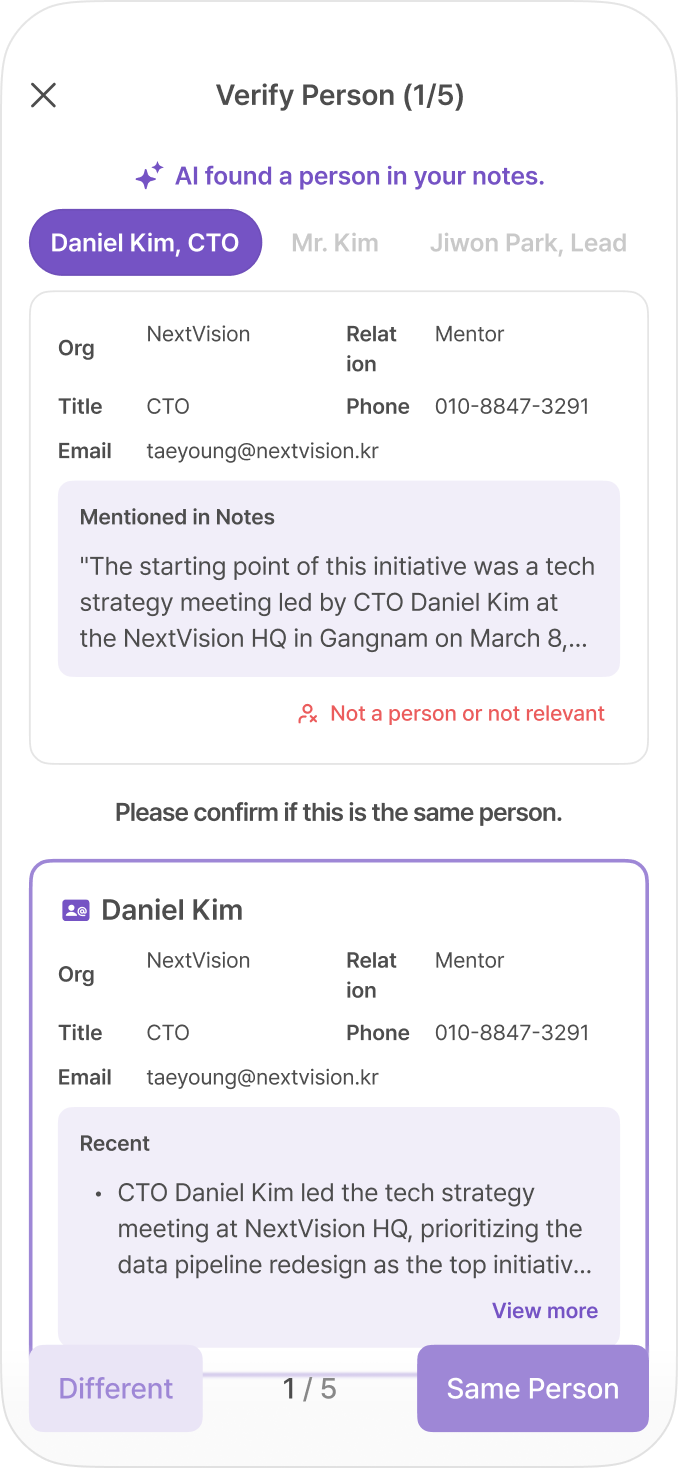The width and height of the screenshot is (678, 1468).
Task: Click the 1 / 5 progress indicator
Action: (x=310, y=1388)
